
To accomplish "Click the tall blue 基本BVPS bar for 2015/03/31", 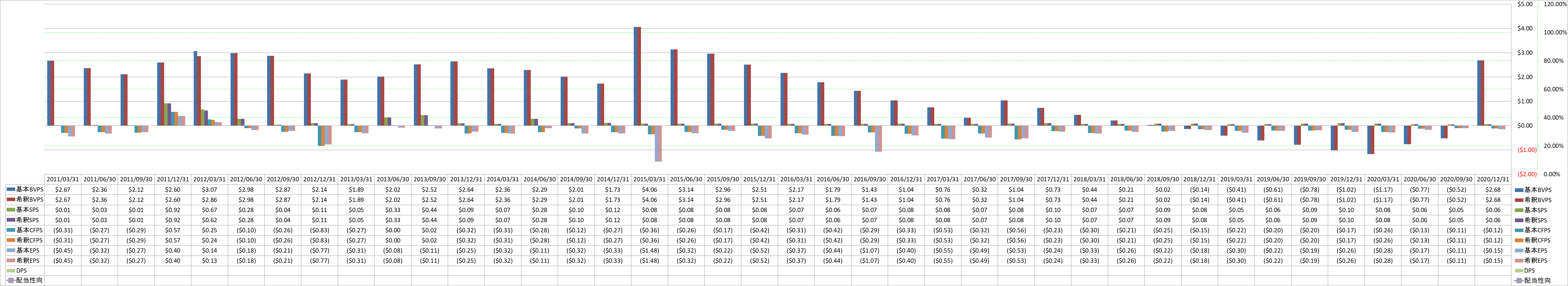I will 635,76.
